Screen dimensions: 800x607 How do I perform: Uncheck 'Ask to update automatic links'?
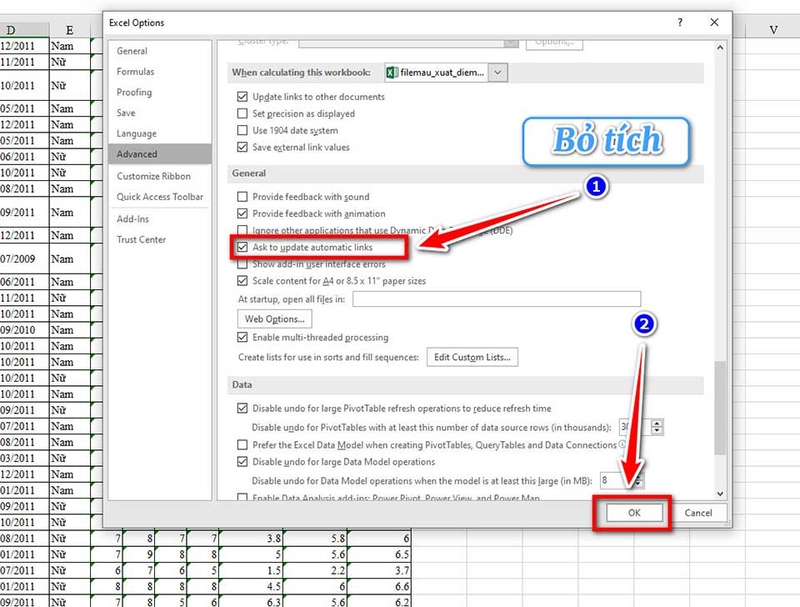click(242, 247)
